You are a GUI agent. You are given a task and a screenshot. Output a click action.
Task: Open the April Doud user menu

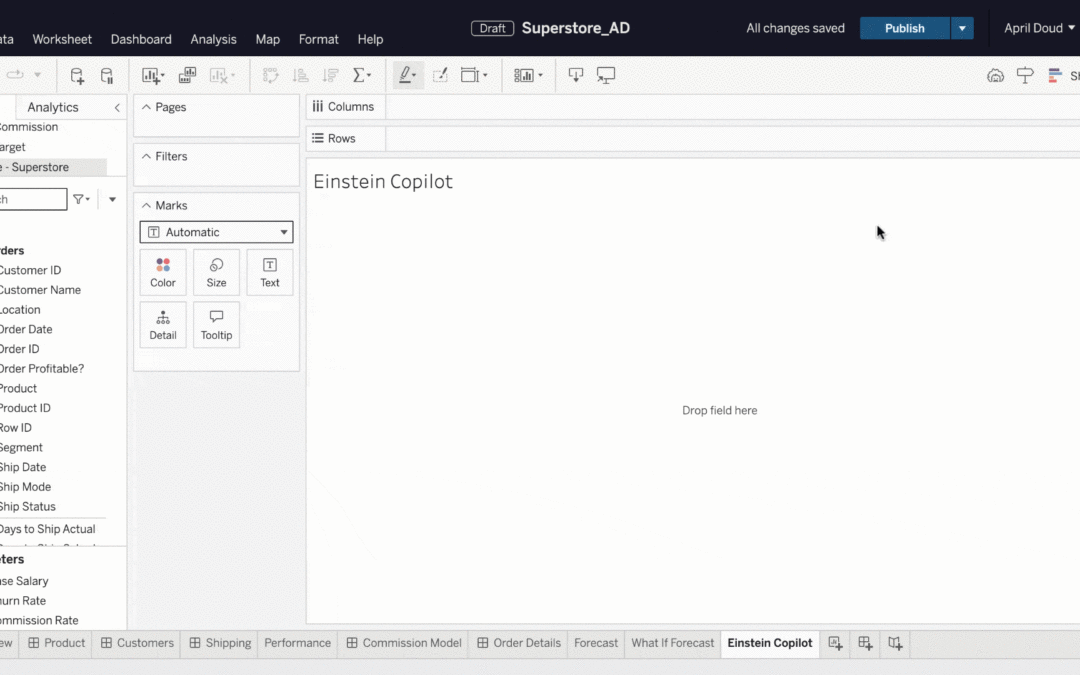[x=1039, y=28]
